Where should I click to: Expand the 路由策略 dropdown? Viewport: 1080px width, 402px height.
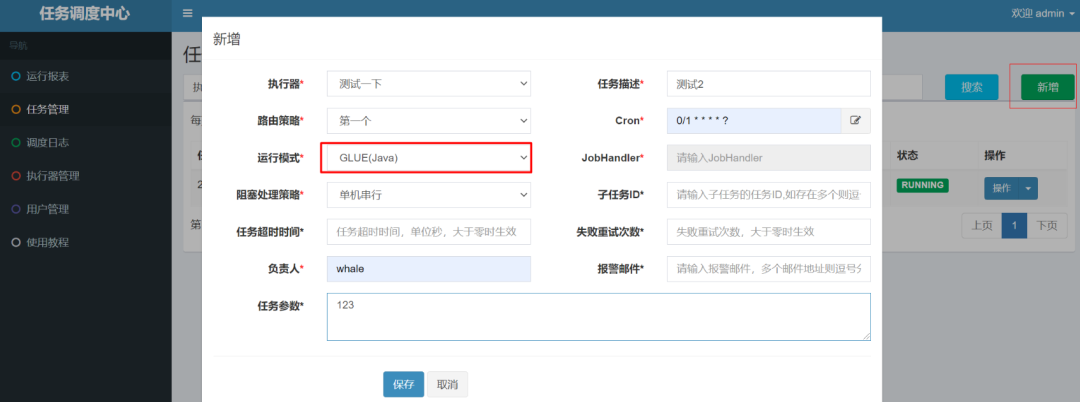click(x=428, y=121)
